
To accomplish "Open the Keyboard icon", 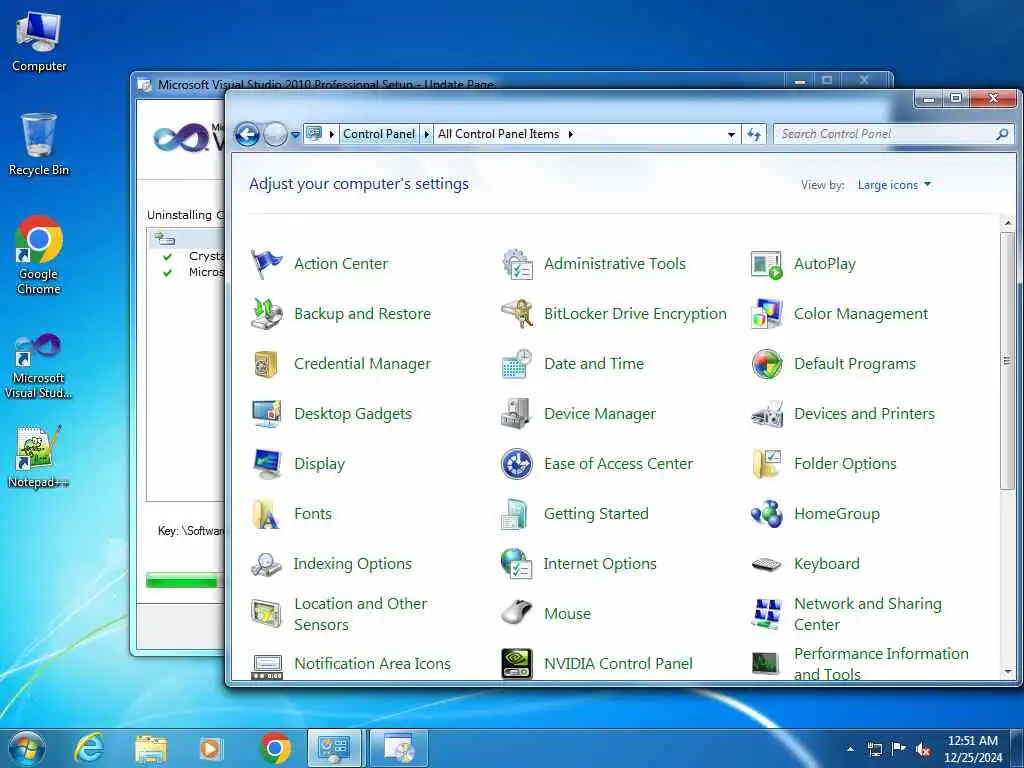I will click(x=767, y=564).
